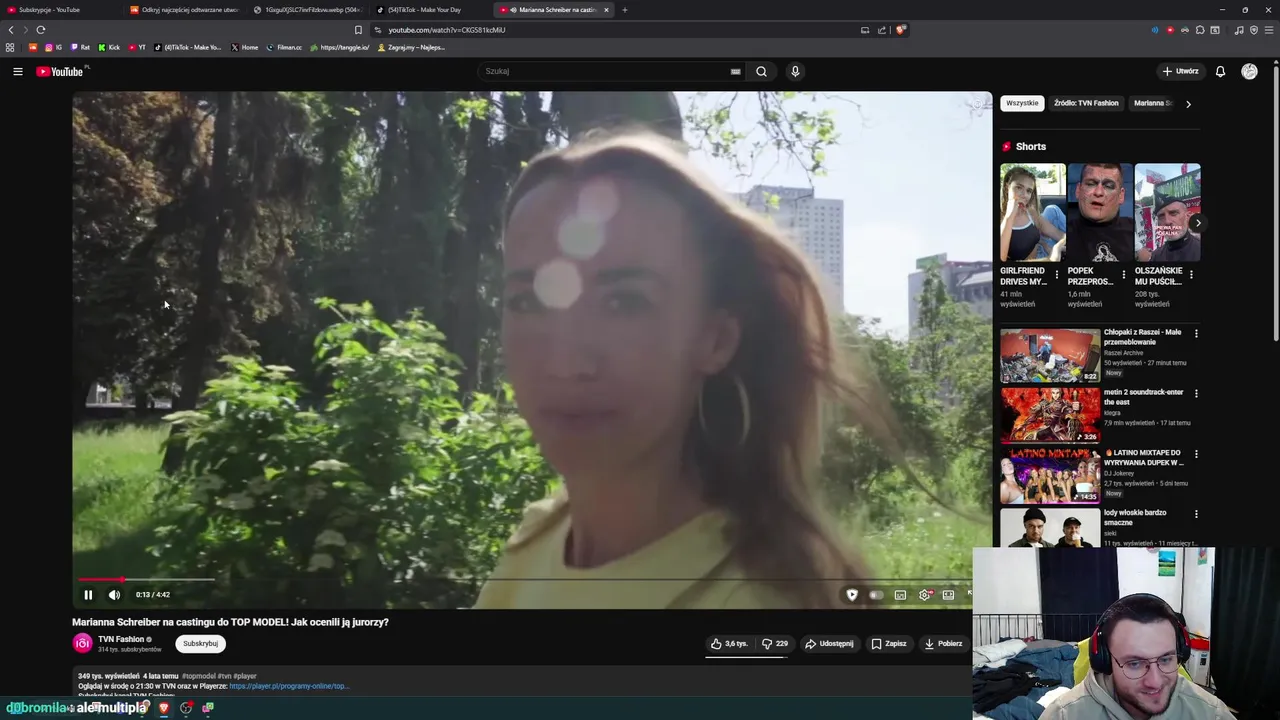Open Brave browser in the taskbar
1280x720 pixels.
[x=164, y=708]
